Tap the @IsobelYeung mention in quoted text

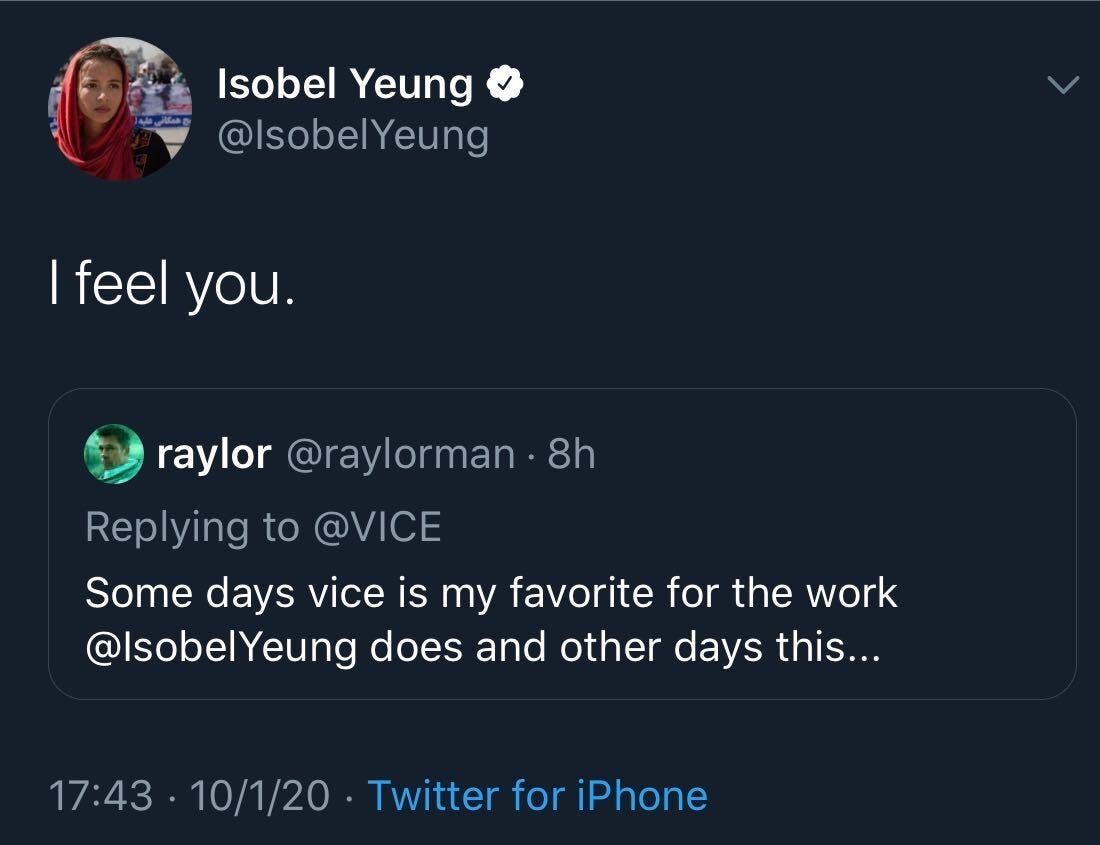click(221, 648)
